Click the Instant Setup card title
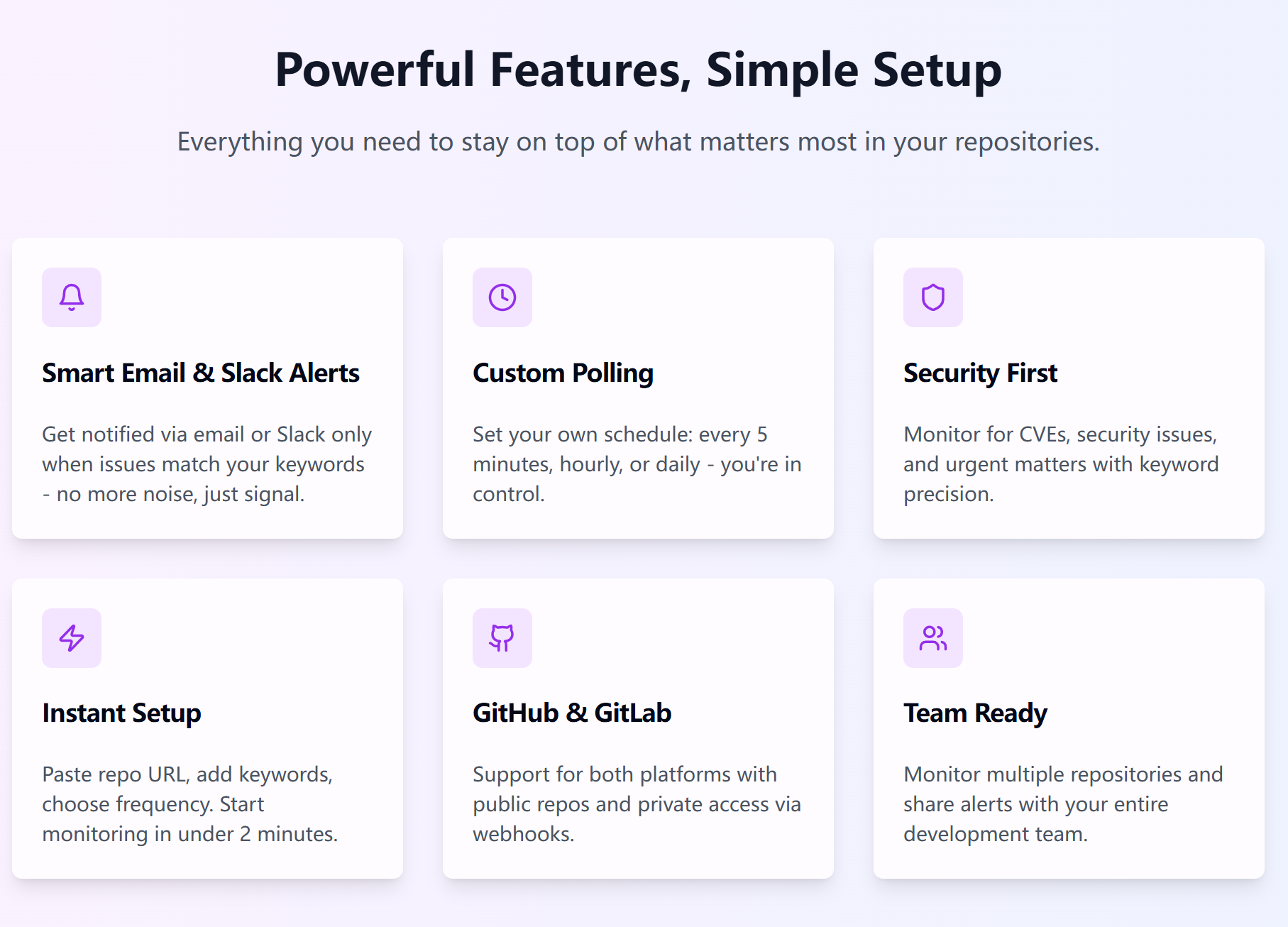The width and height of the screenshot is (1288, 927). pos(121,713)
